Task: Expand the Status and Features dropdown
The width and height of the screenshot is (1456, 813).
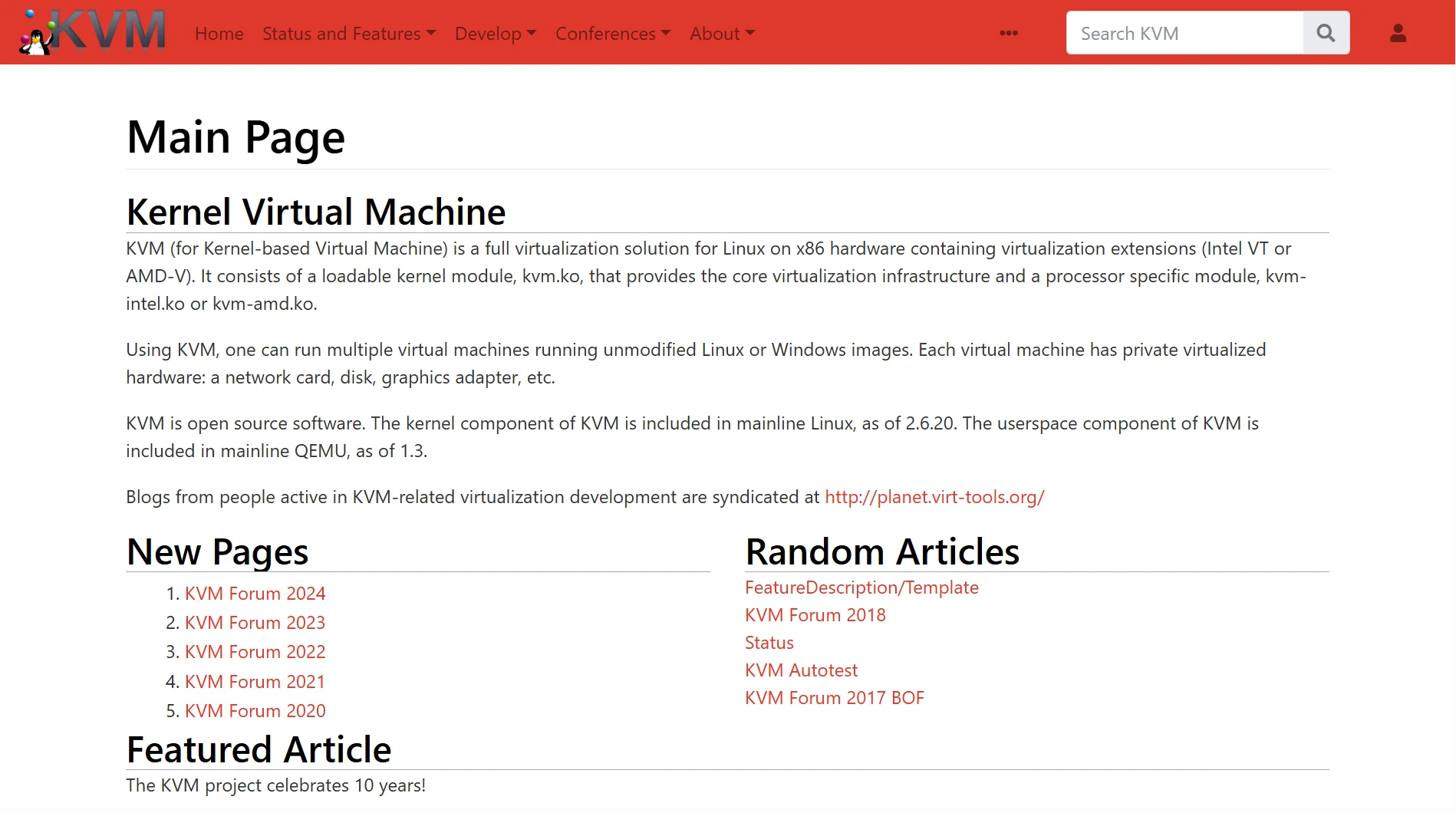Action: click(349, 34)
